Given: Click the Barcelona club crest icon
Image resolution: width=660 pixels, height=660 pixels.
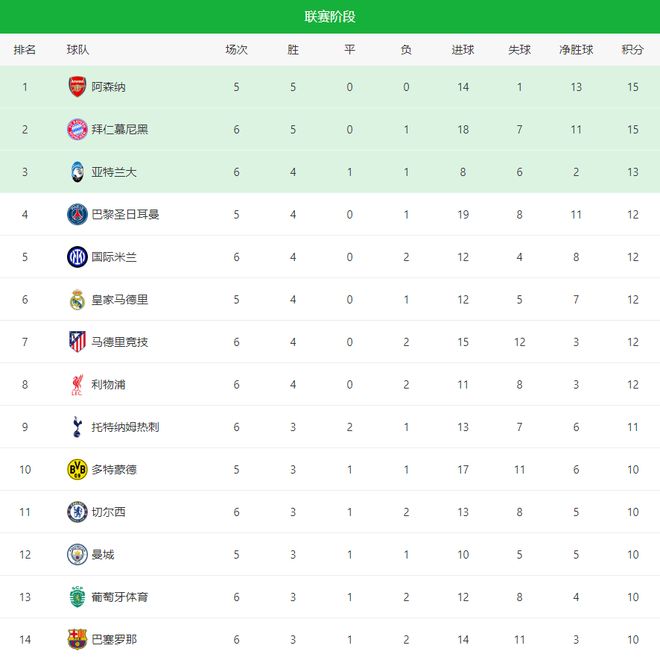Looking at the screenshot, I should pyautogui.click(x=77, y=639).
